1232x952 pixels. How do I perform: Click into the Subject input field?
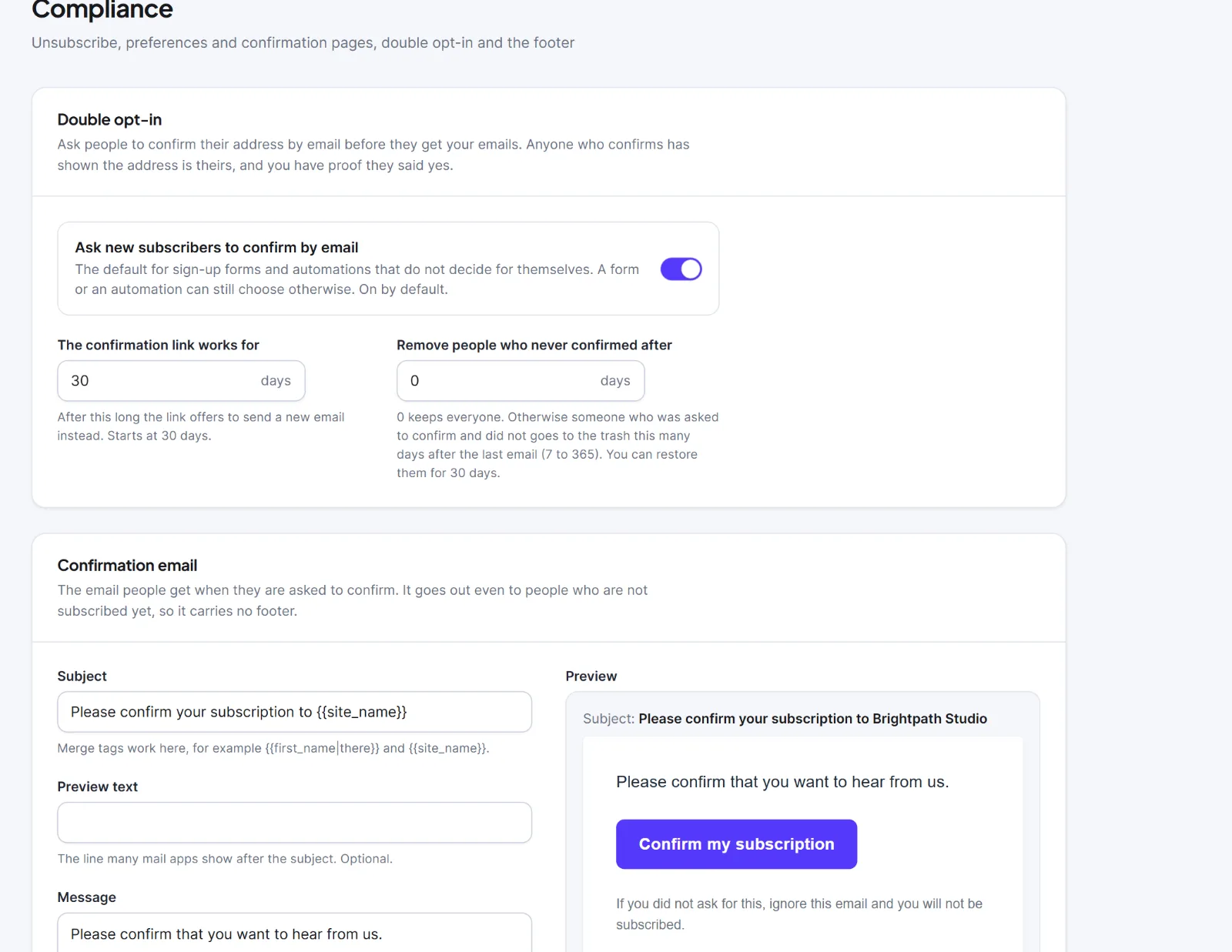(x=294, y=712)
